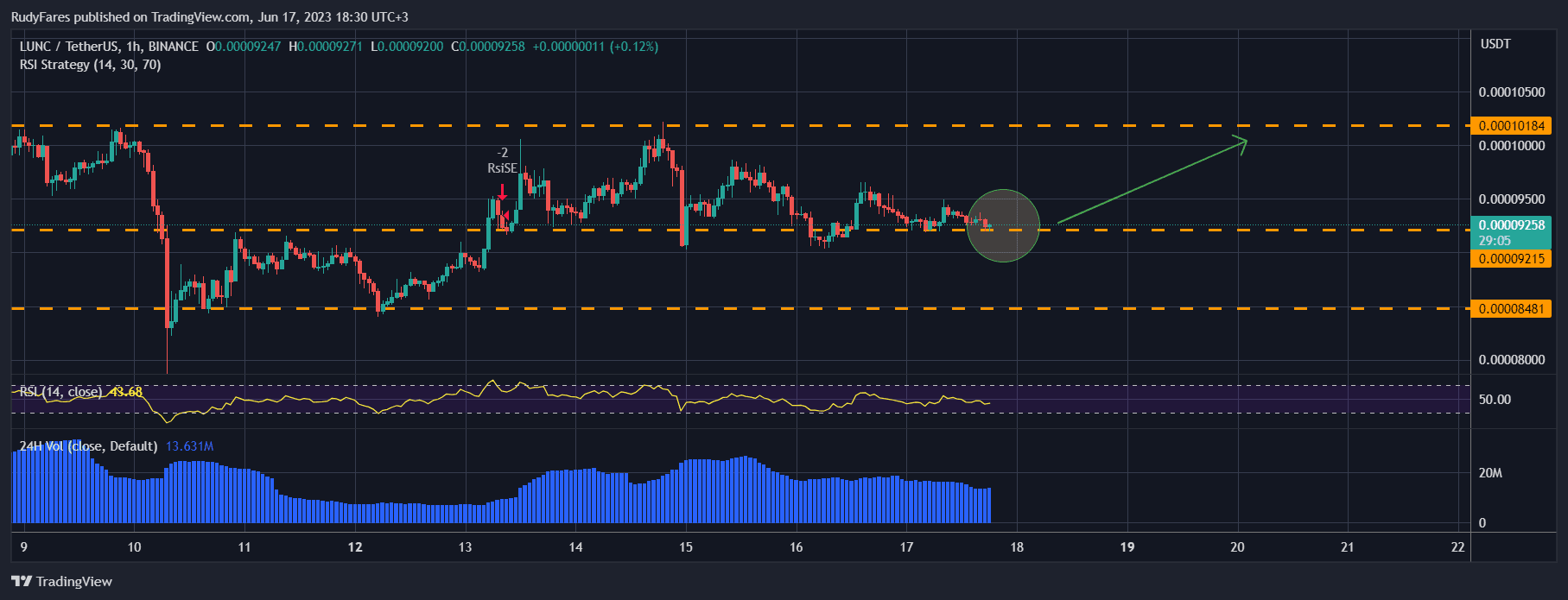Select the 0.00010184 orange price label
The height and width of the screenshot is (600, 1568).
tap(1511, 126)
